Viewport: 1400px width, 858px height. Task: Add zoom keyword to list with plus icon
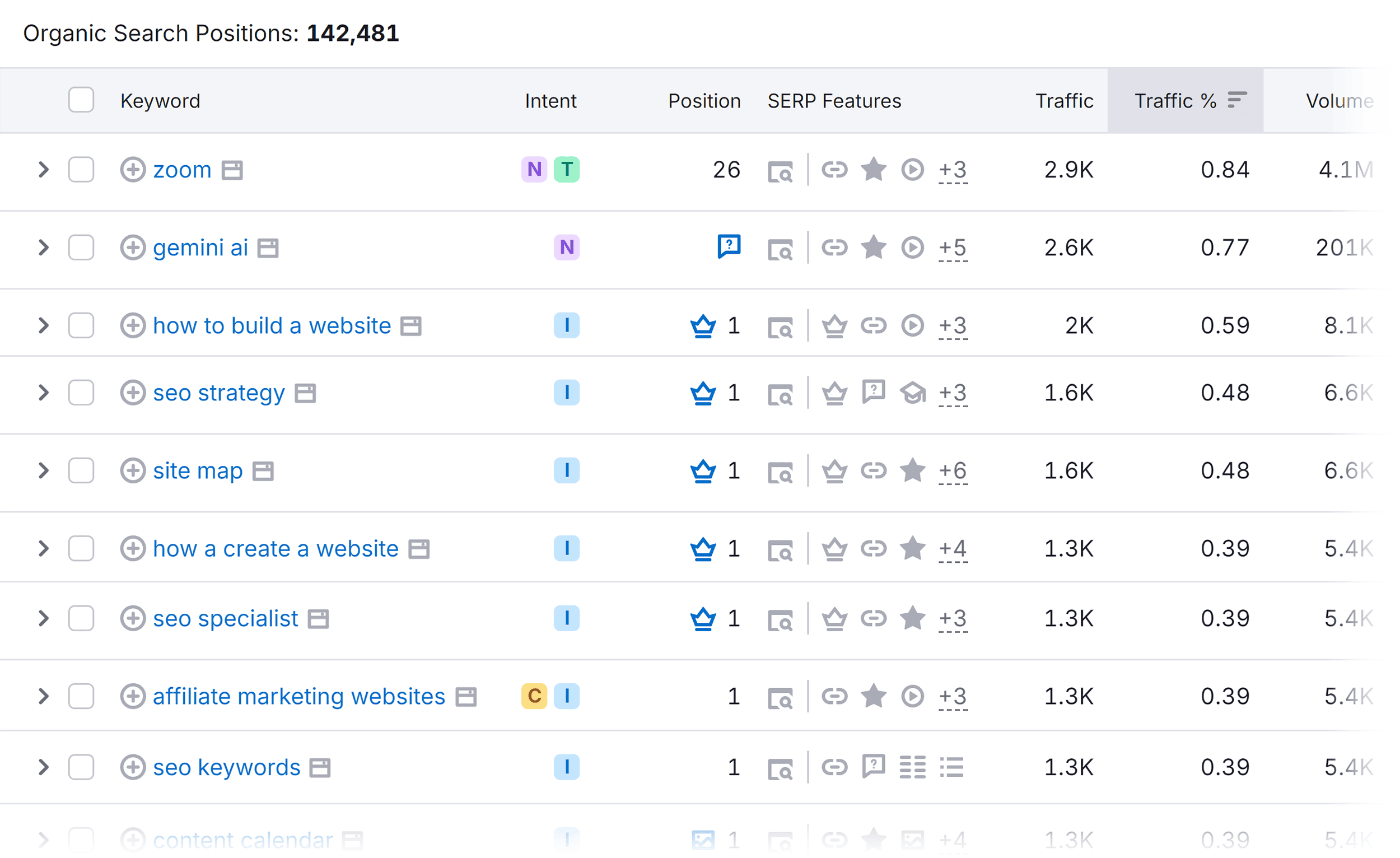pos(132,170)
